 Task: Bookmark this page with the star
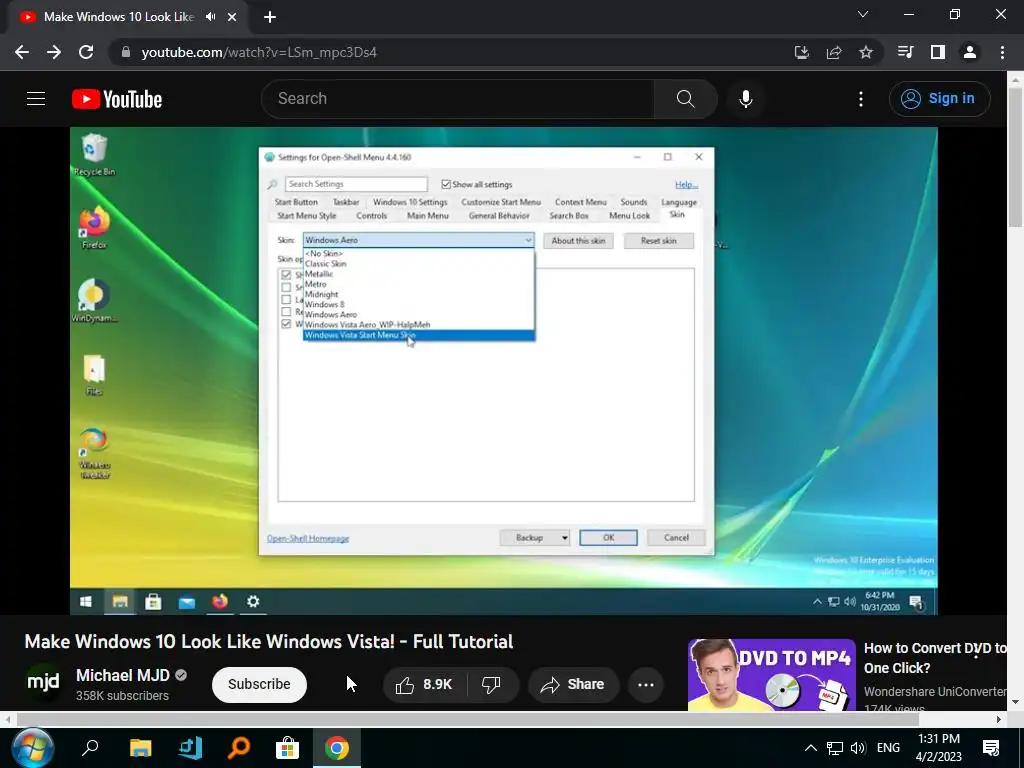pyautogui.click(x=866, y=52)
